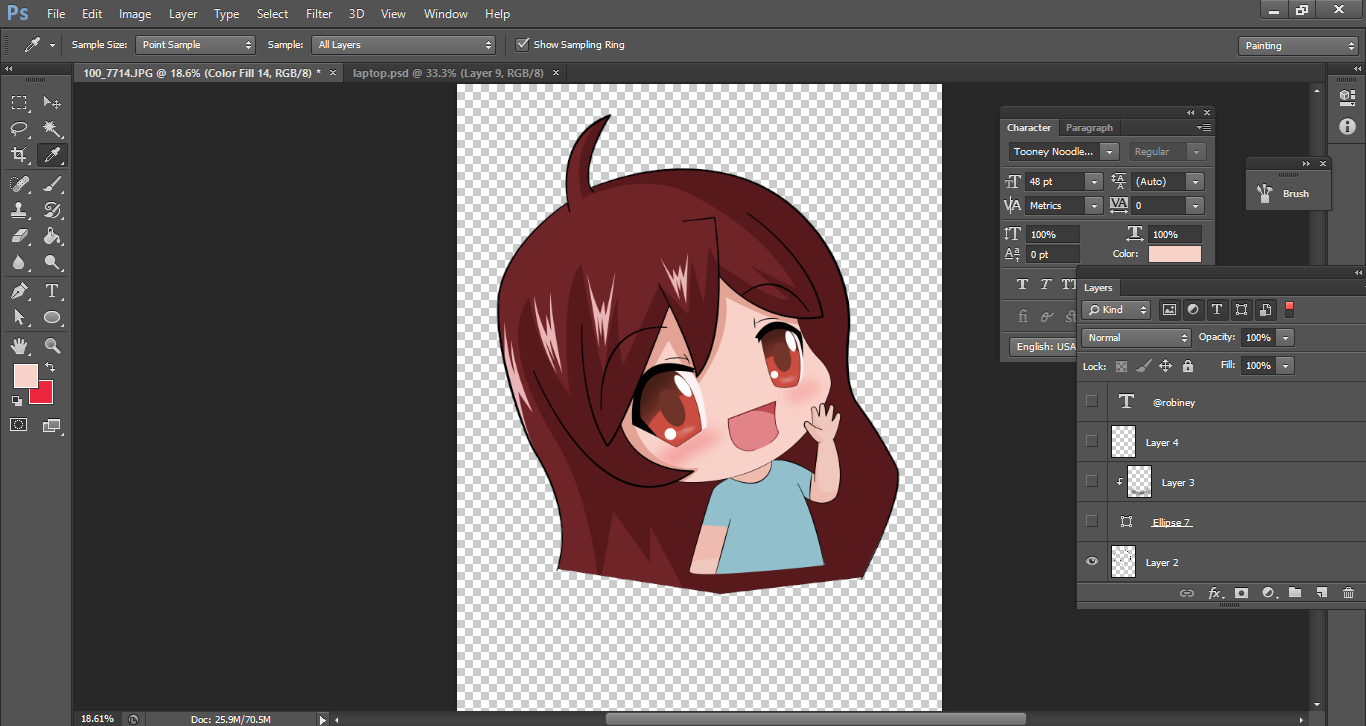Select the Ellipse shape tool
This screenshot has width=1366, height=726.
click(x=52, y=317)
